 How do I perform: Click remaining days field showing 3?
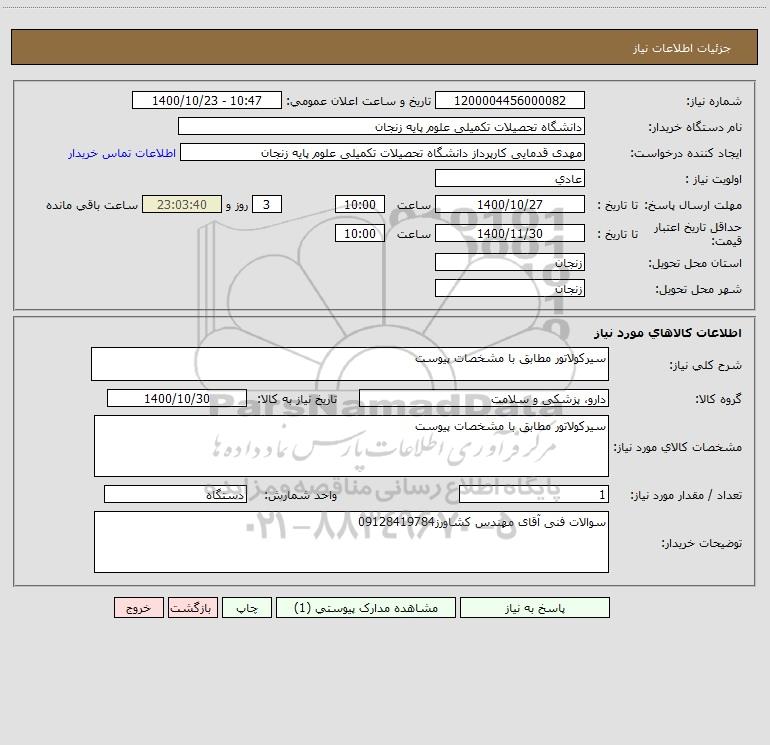tap(267, 204)
